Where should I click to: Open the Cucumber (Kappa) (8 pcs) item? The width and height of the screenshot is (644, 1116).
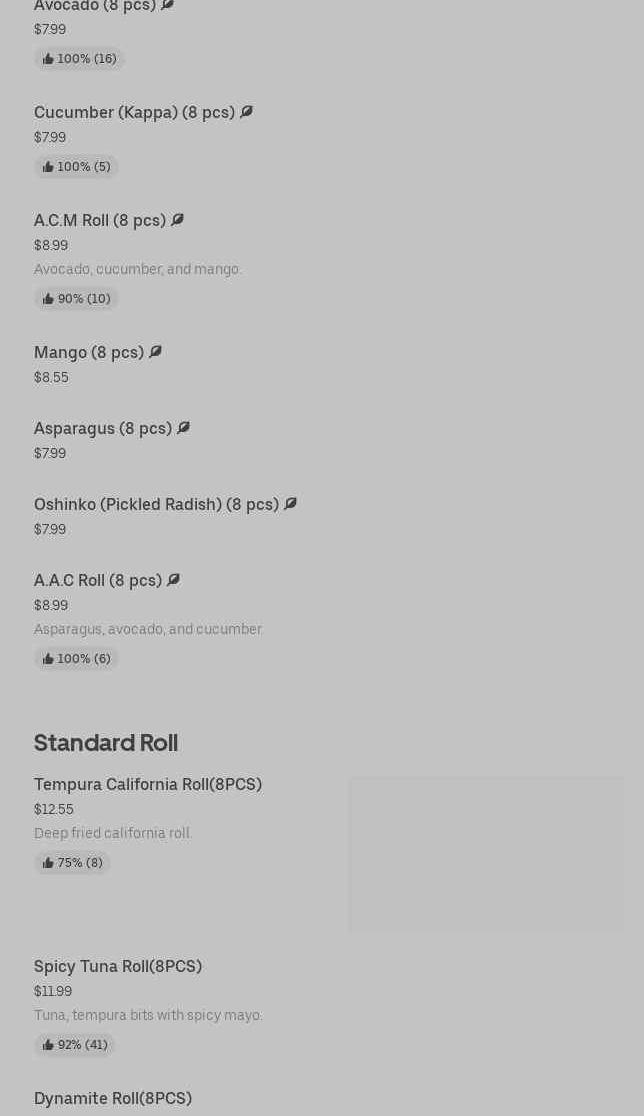[x=134, y=112]
